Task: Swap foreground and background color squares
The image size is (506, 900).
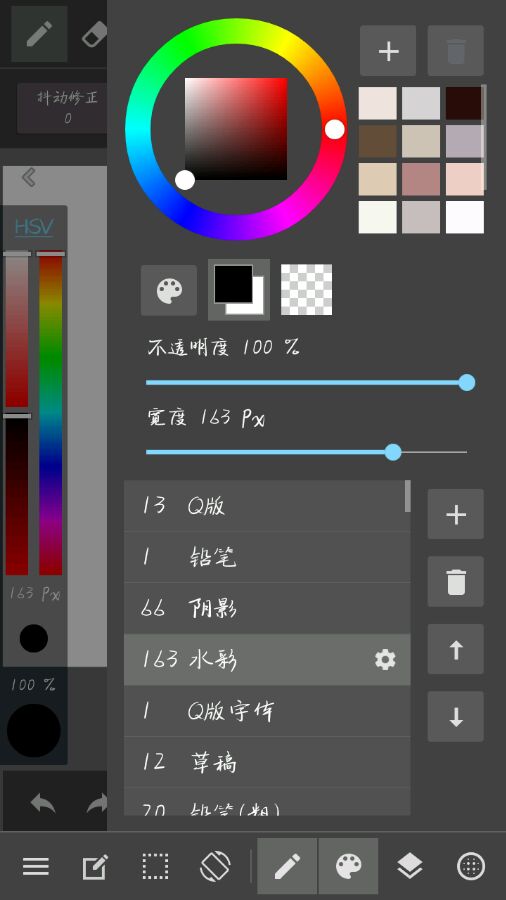Action: (239, 289)
